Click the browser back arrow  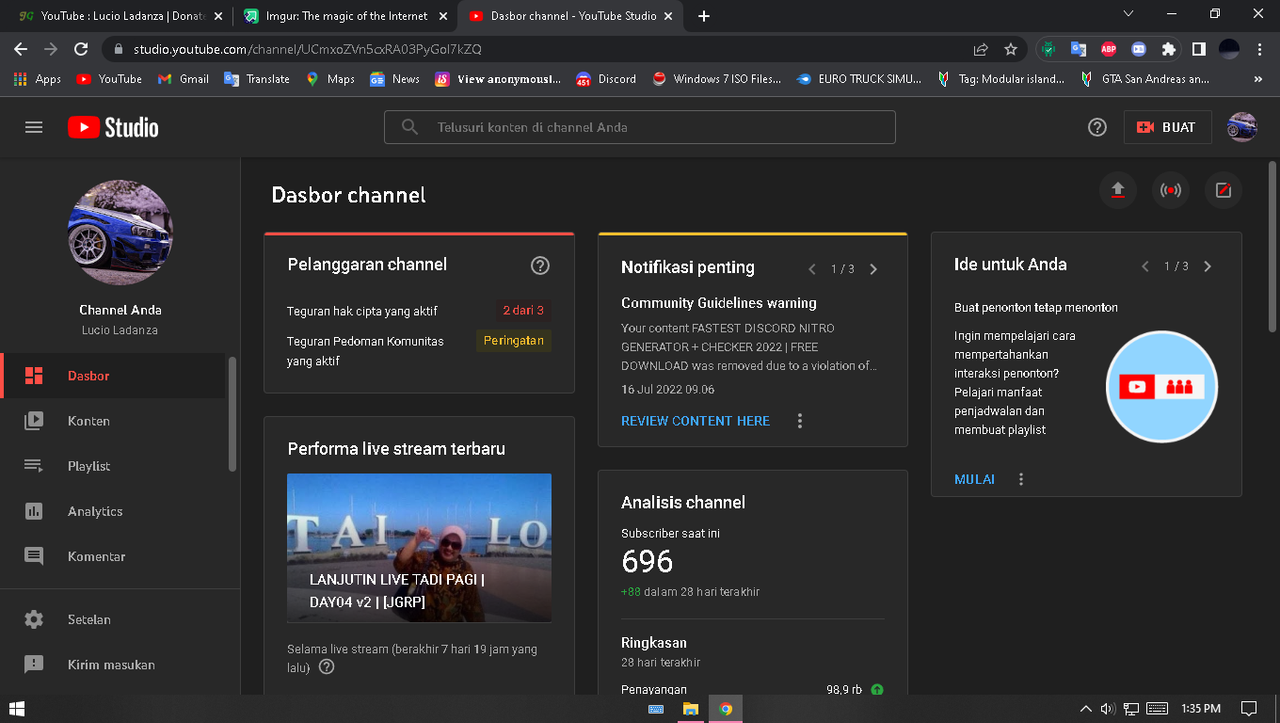coord(21,49)
